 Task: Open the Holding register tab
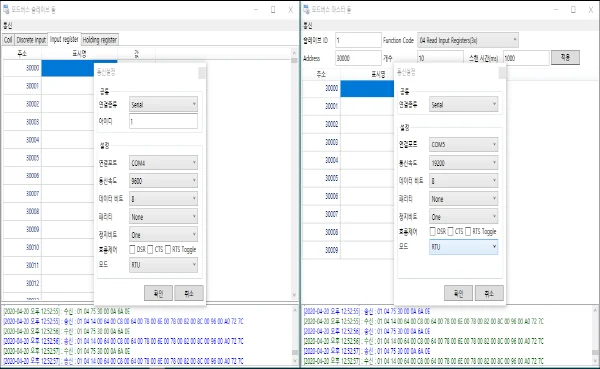click(x=99, y=40)
